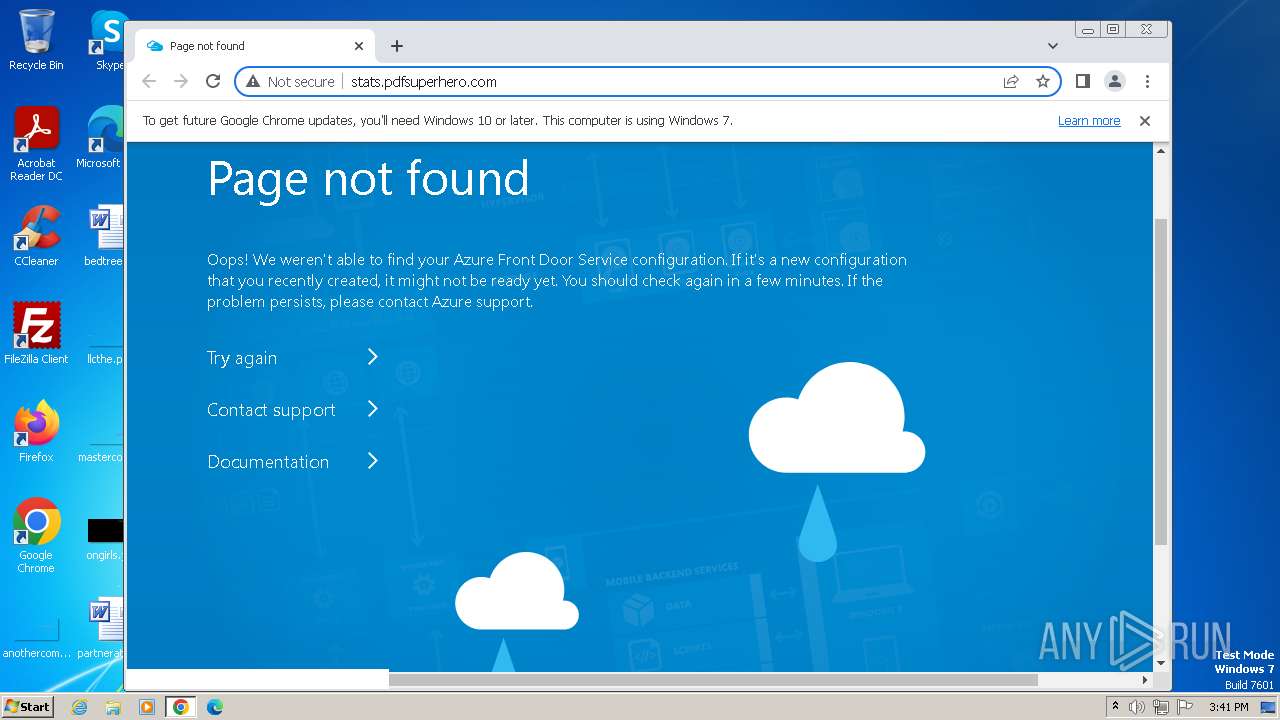The image size is (1280, 720).
Task: Open Firefox desktop shortcut
Action: tap(36, 431)
